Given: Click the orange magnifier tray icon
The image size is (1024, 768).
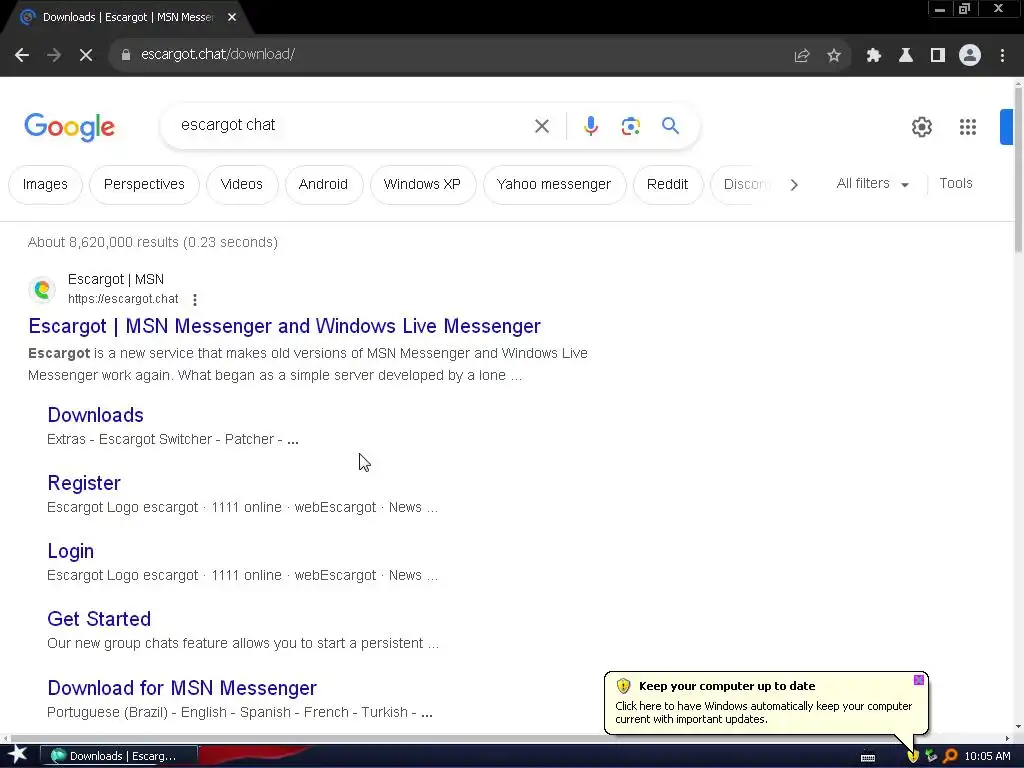Looking at the screenshot, I should pyautogui.click(x=950, y=756).
